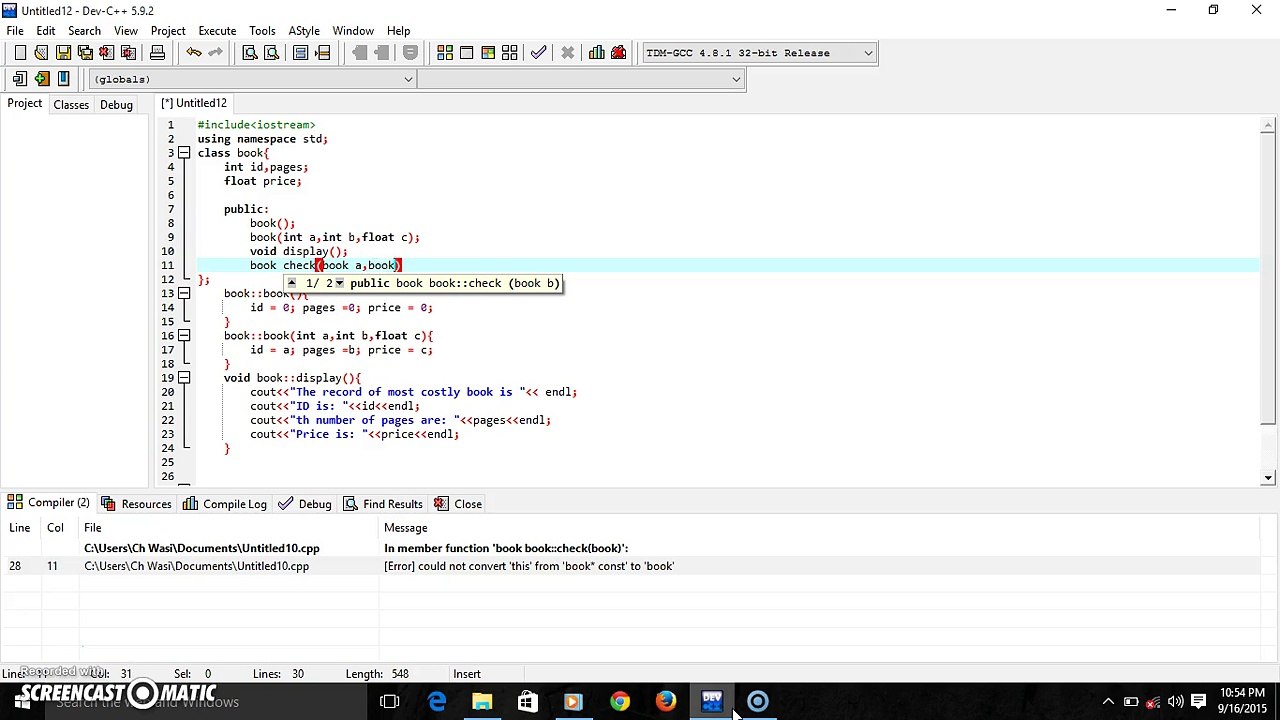Undo the last edit with the toolbar arrow
This screenshot has width=1280, height=720.
point(194,53)
